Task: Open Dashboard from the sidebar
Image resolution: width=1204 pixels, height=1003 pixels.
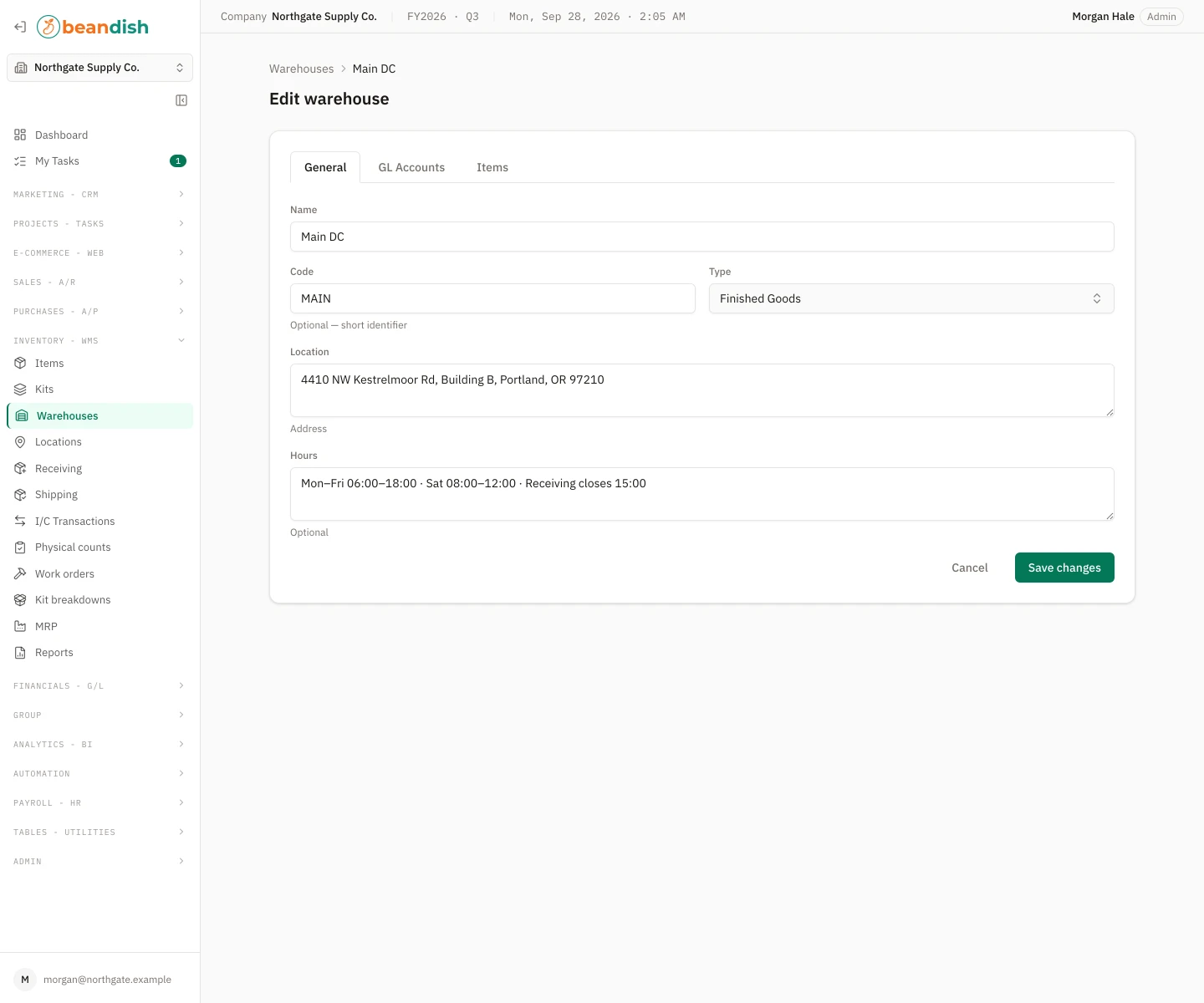Action: pyautogui.click(x=100, y=135)
